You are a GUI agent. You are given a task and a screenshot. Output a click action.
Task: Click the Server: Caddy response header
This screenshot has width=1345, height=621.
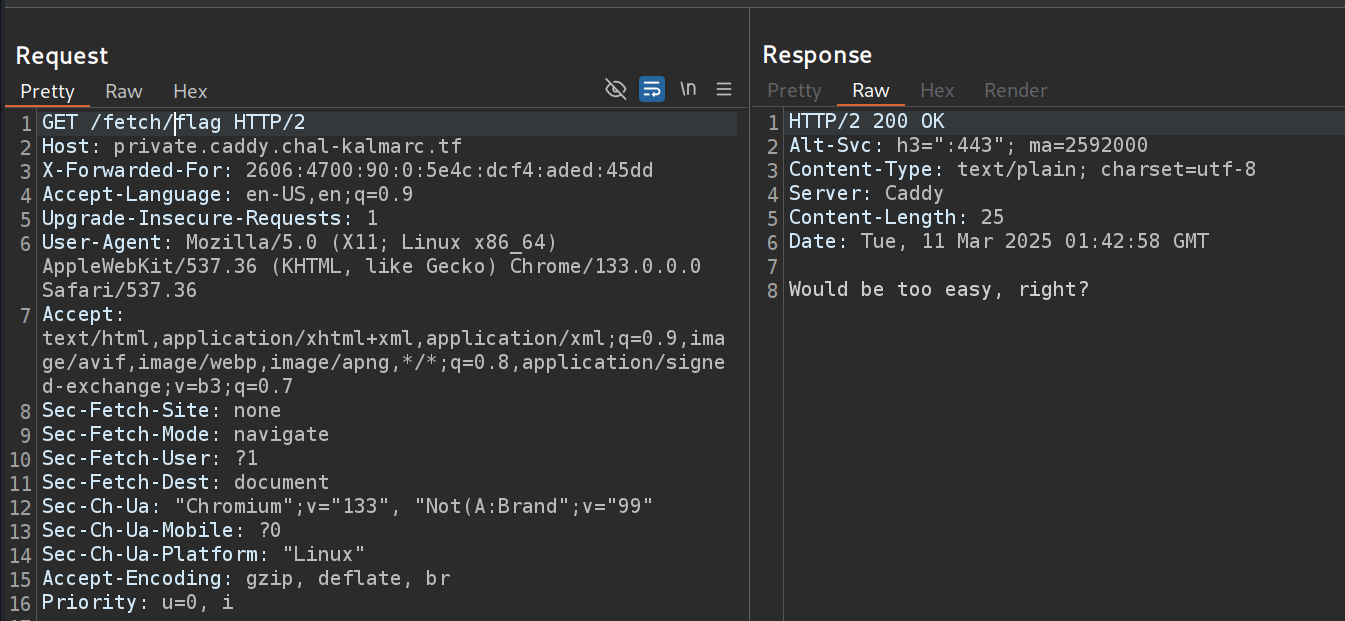pyautogui.click(x=866, y=194)
